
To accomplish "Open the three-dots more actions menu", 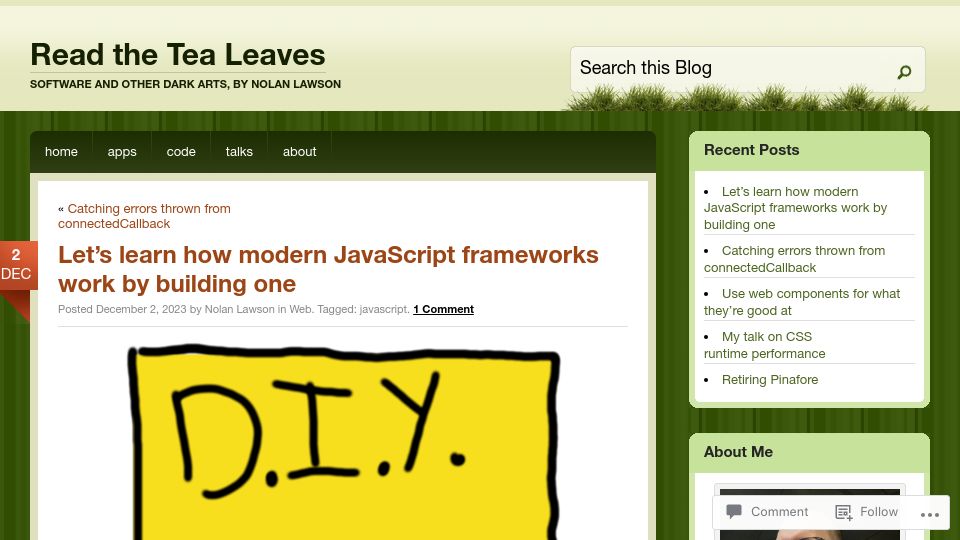I will pyautogui.click(x=929, y=514).
